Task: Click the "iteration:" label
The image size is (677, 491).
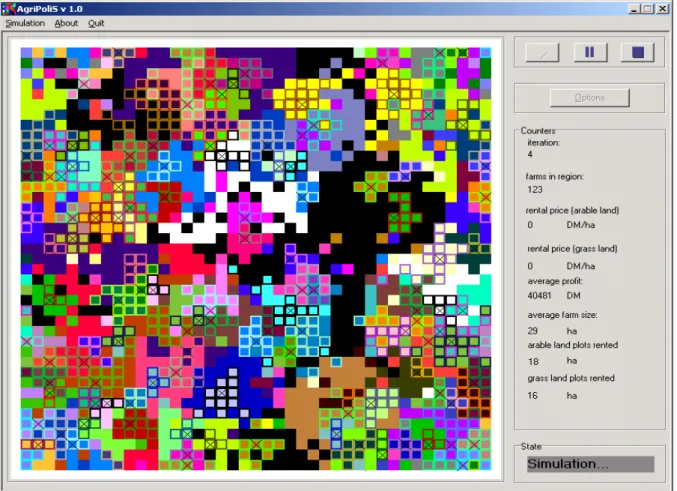Action: tap(544, 143)
